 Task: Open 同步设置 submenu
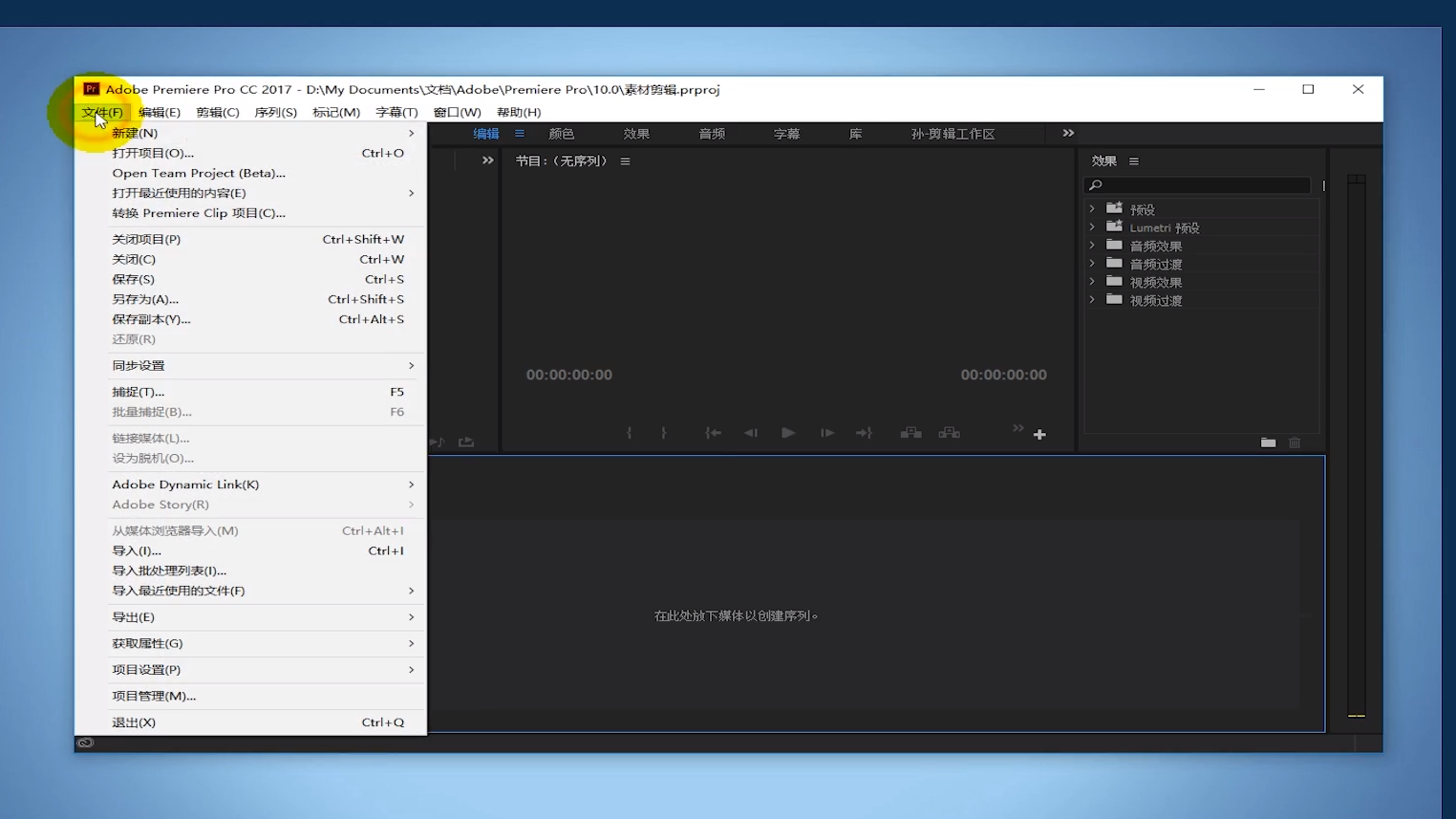pyautogui.click(x=250, y=365)
